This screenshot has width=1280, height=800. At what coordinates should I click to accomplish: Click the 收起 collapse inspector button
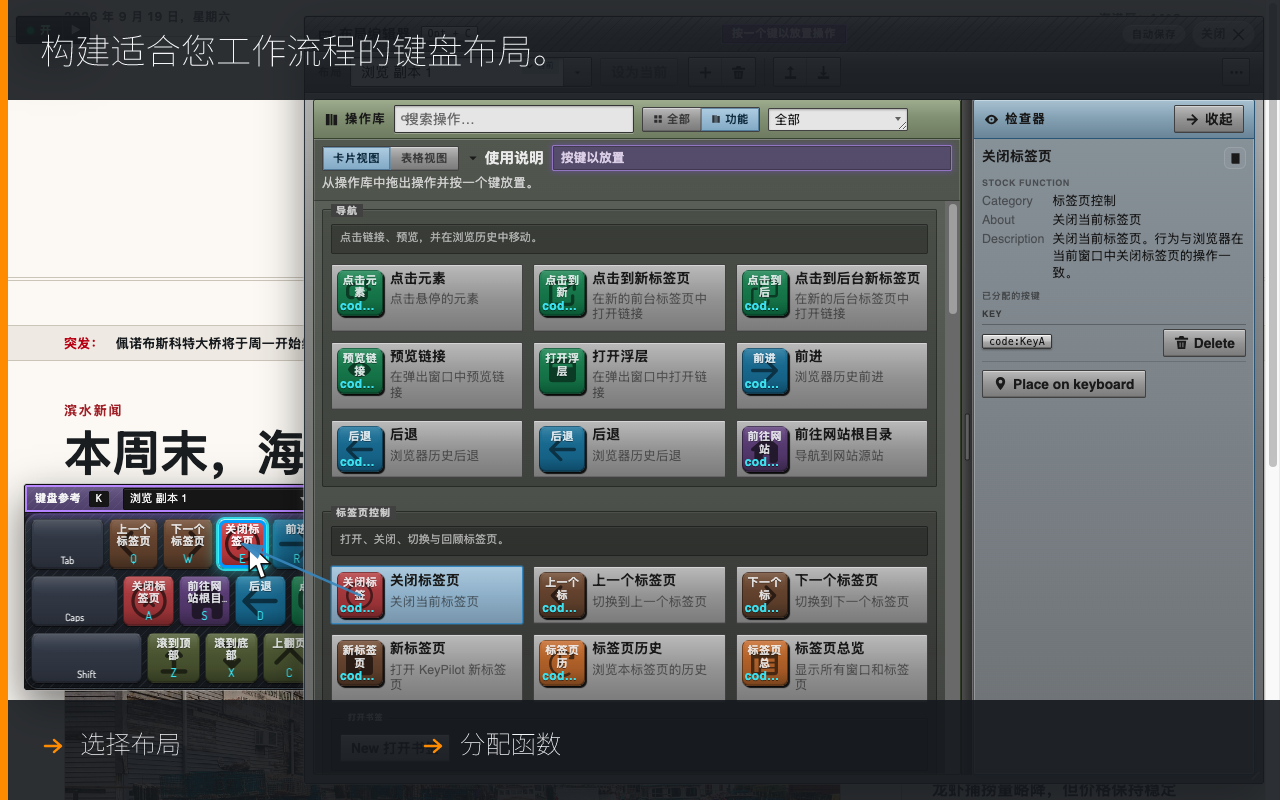tap(1209, 119)
